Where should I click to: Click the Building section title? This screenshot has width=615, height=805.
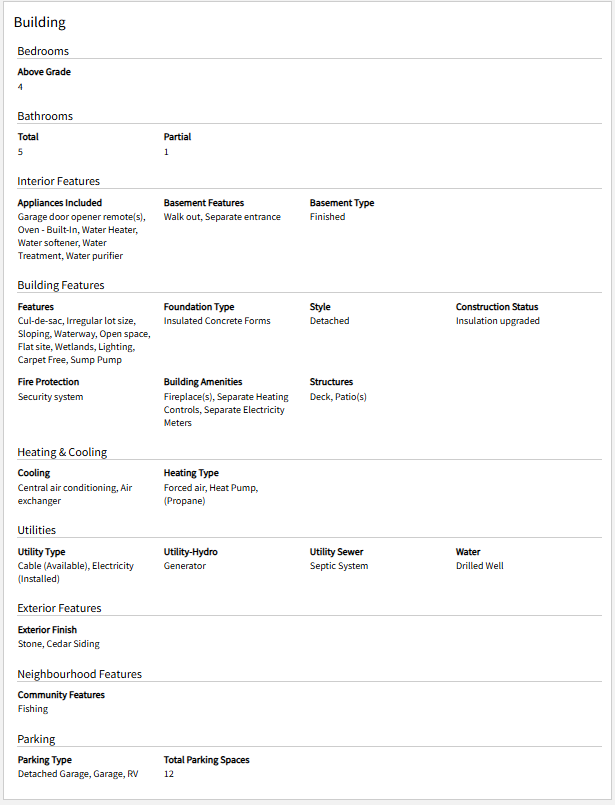pos(40,23)
